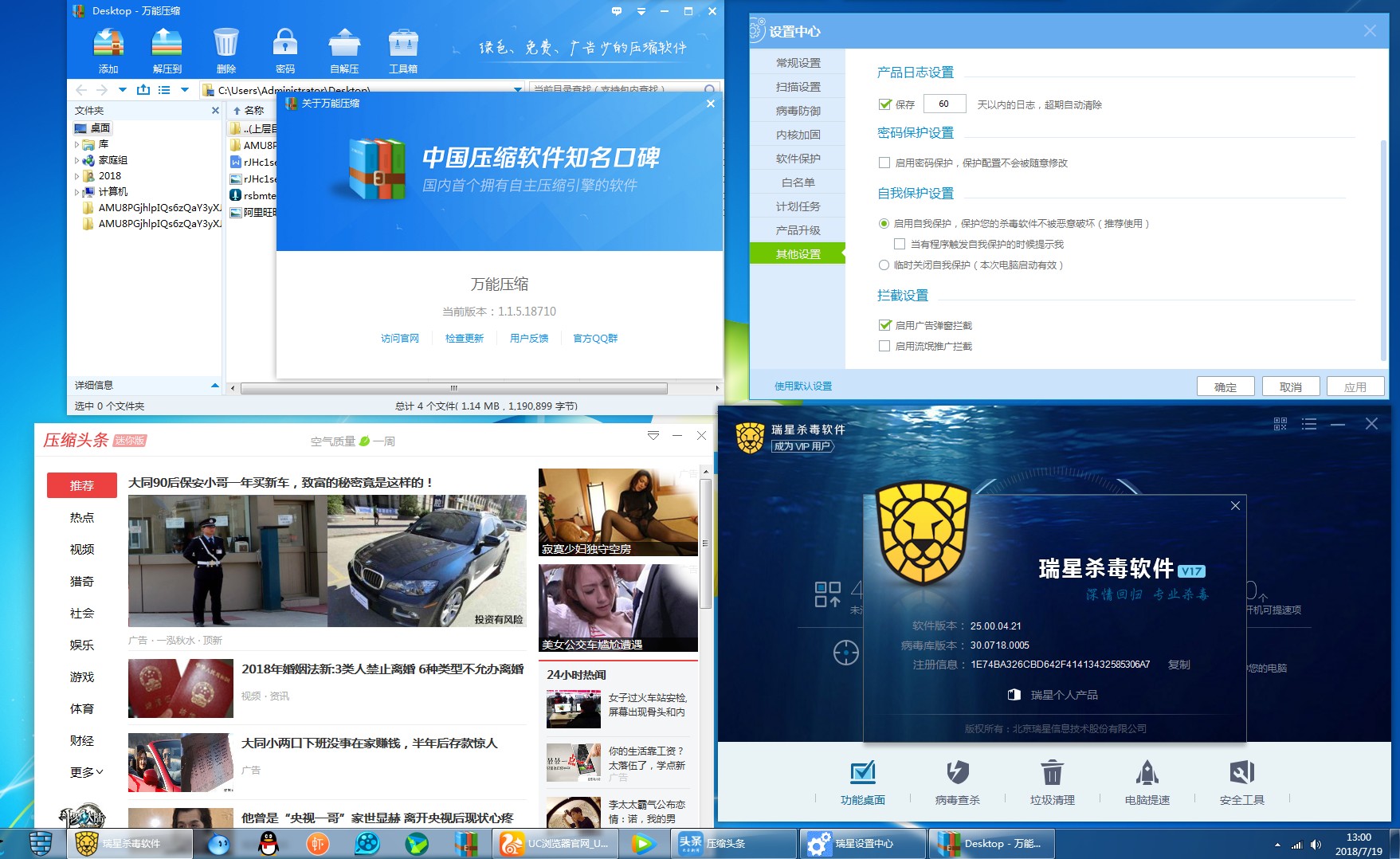Screen dimensions: 1400x859
Task: Expand the 2018 folder tree node
Action: pyautogui.click(x=77, y=176)
